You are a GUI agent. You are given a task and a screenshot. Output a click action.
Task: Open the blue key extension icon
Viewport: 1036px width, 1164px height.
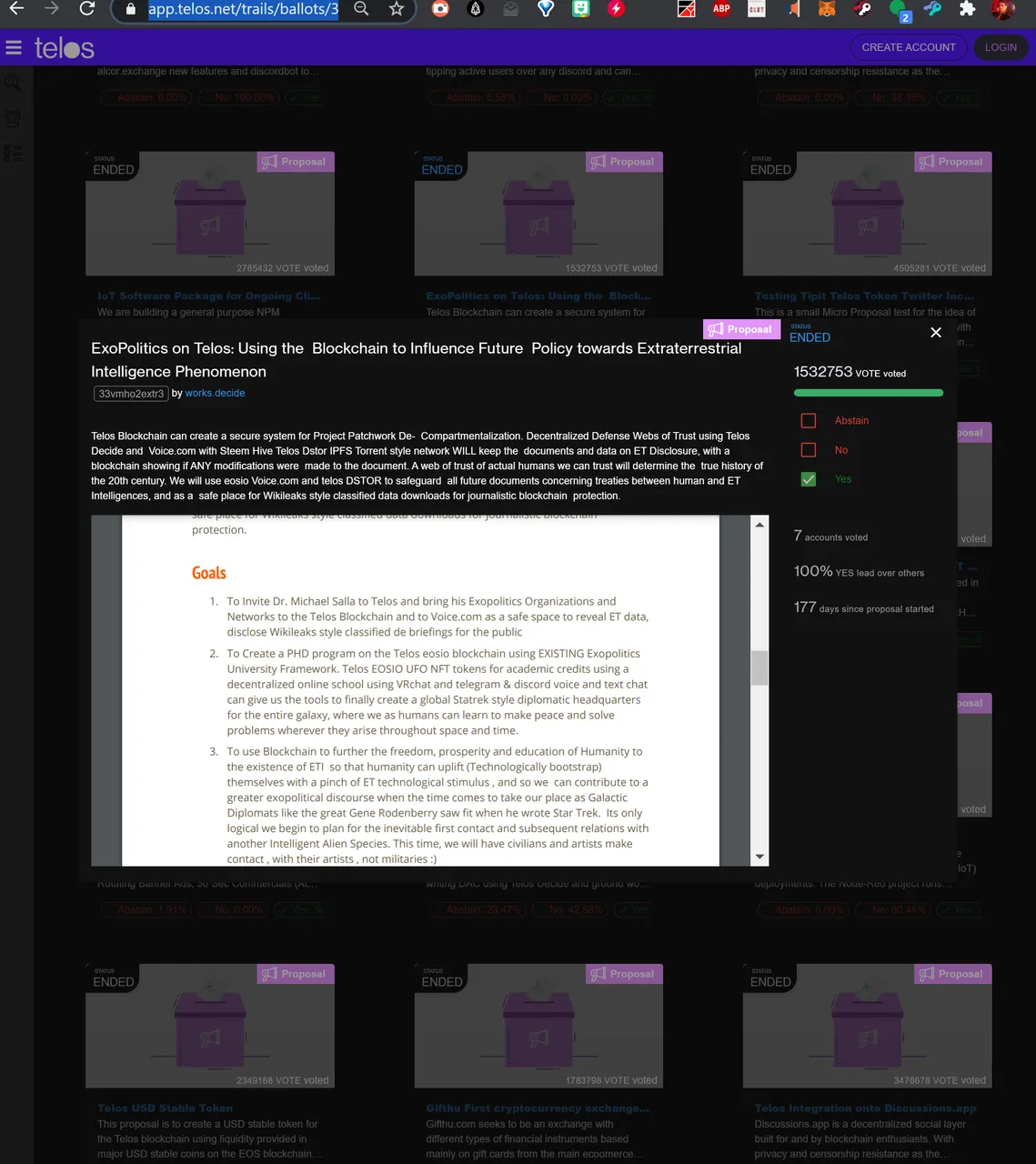pos(932,9)
